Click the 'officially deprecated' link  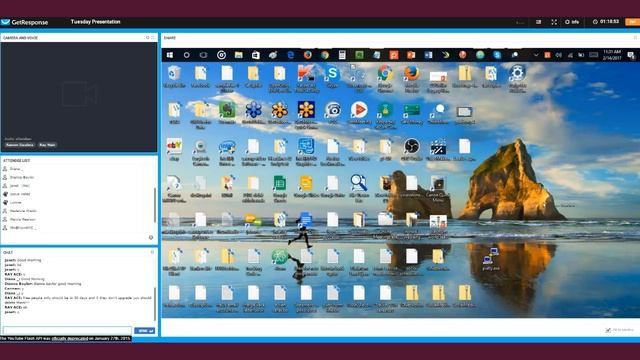pos(70,338)
